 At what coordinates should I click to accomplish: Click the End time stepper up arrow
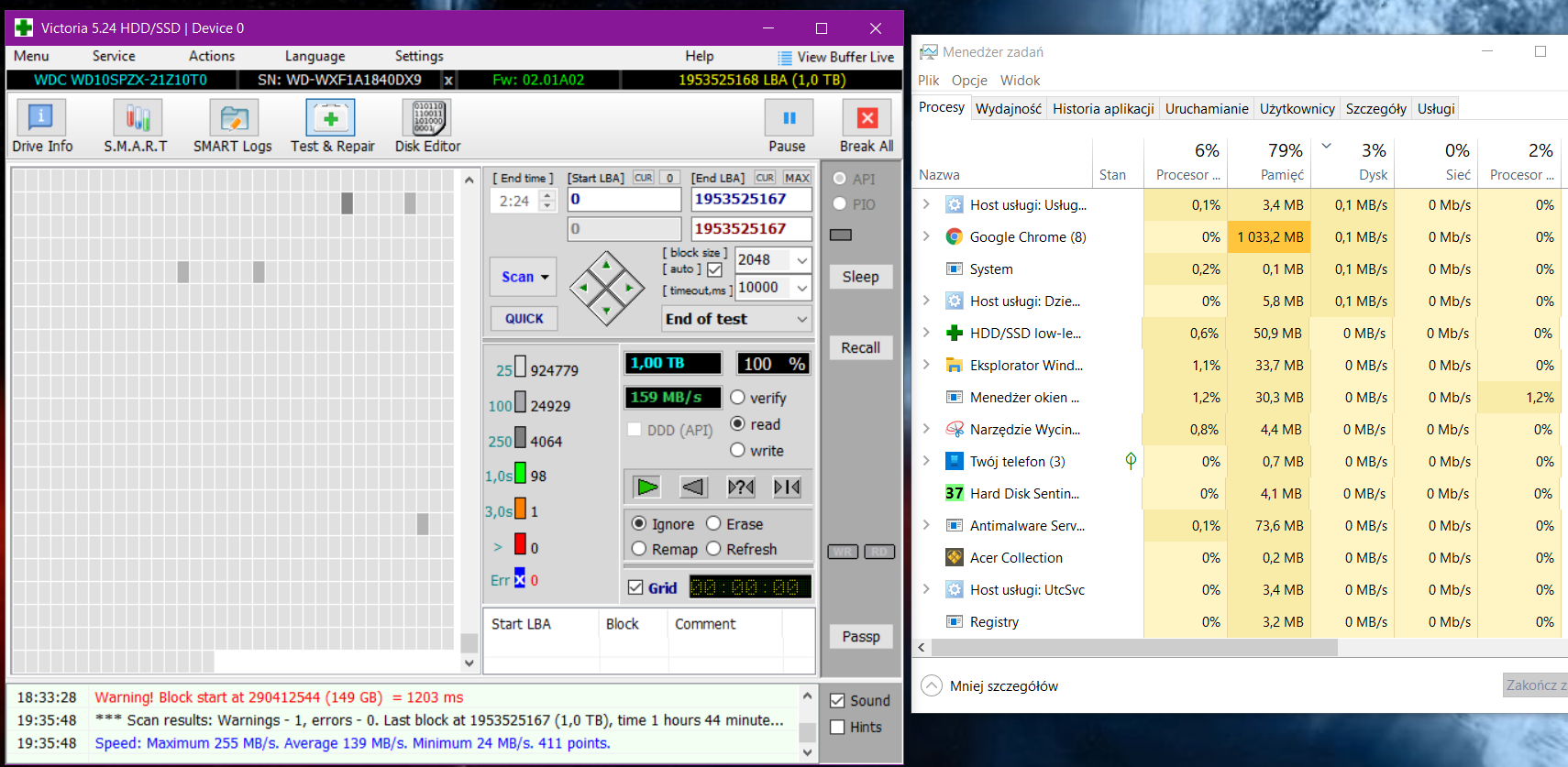point(547,195)
